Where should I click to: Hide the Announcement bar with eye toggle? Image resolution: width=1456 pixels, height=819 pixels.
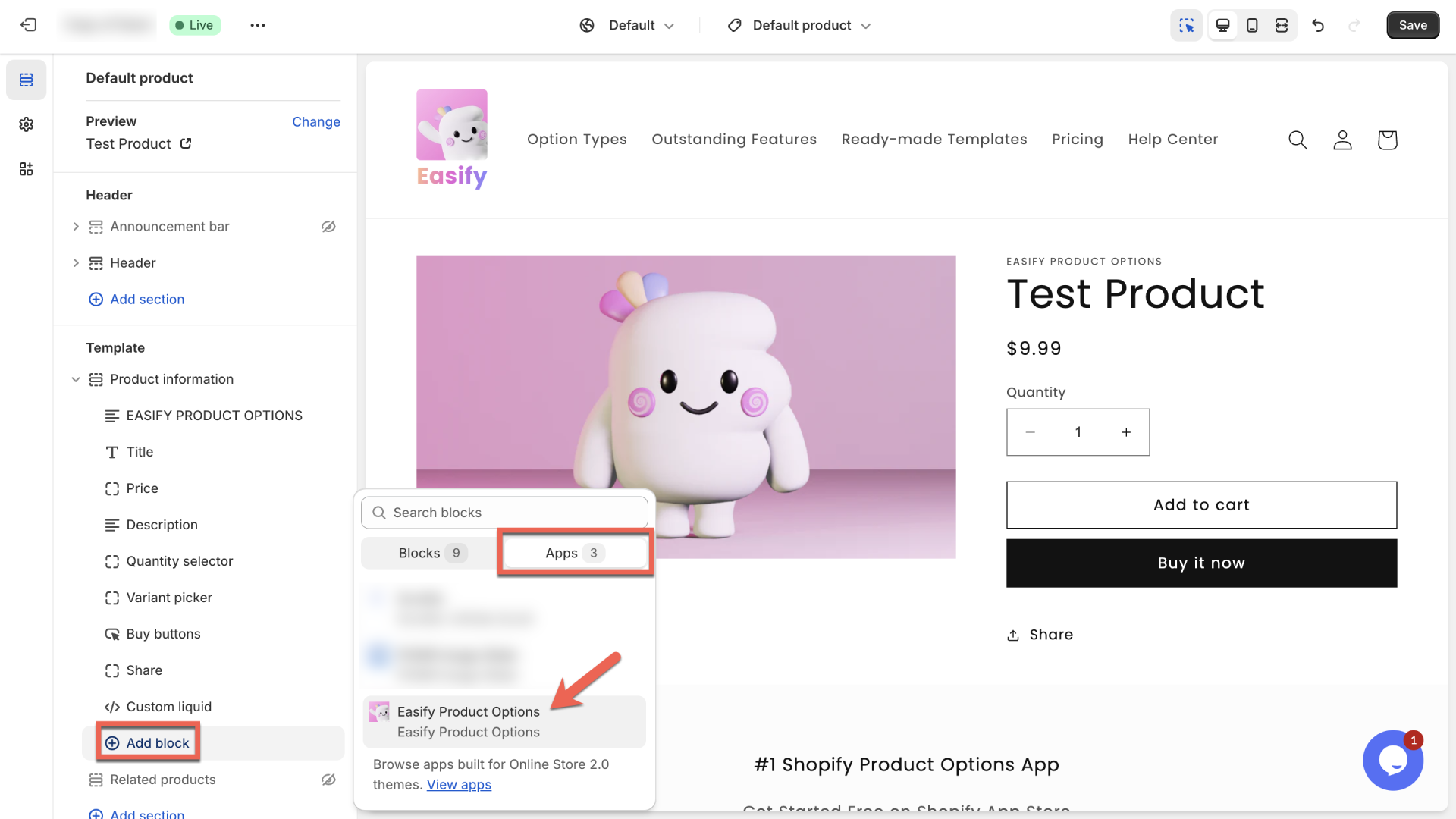(x=328, y=226)
